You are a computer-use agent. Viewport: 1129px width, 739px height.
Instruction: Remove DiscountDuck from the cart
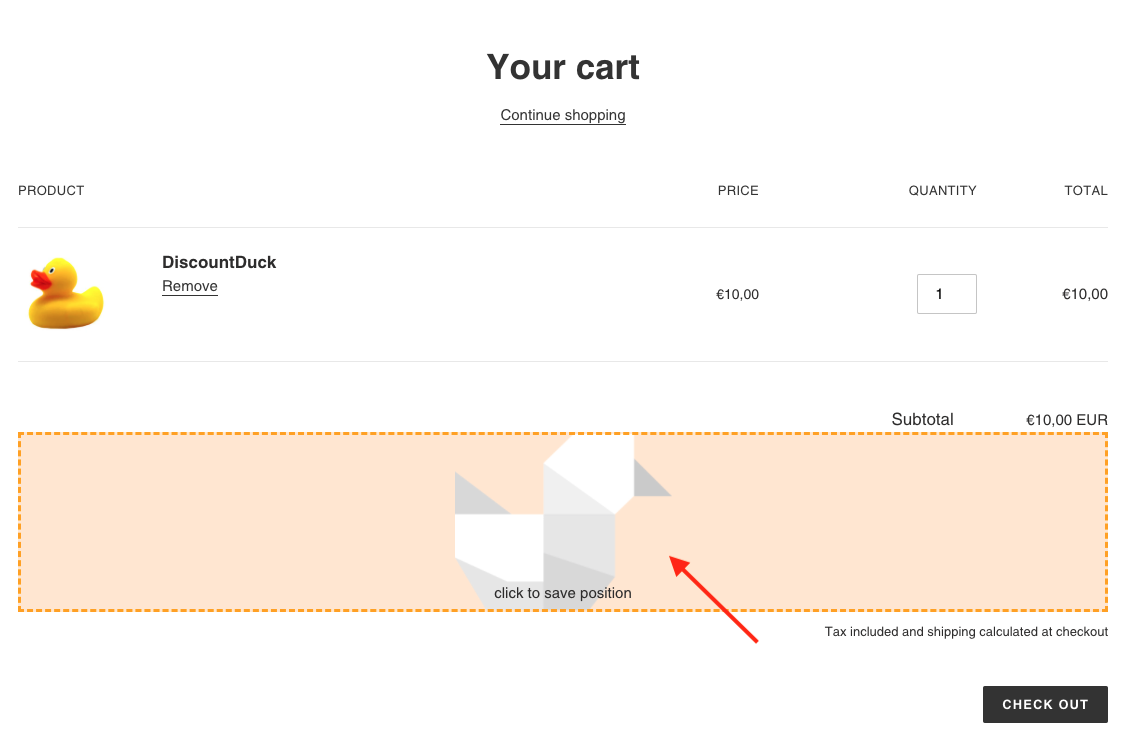tap(190, 286)
